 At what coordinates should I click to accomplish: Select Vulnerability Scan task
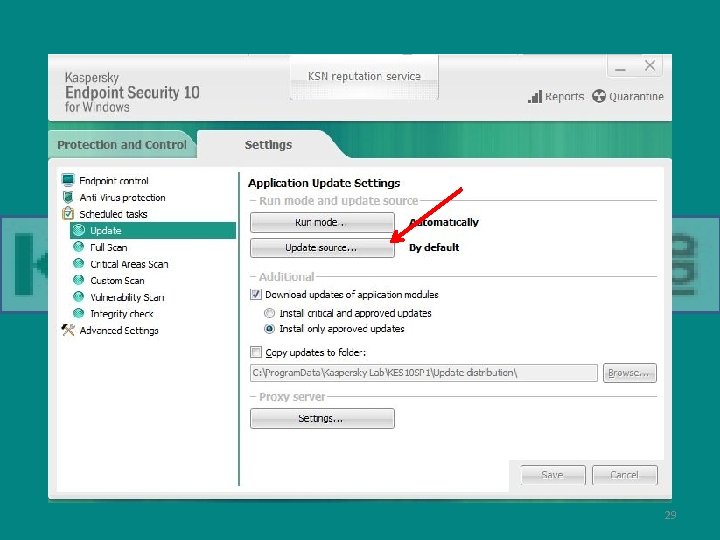(127, 298)
